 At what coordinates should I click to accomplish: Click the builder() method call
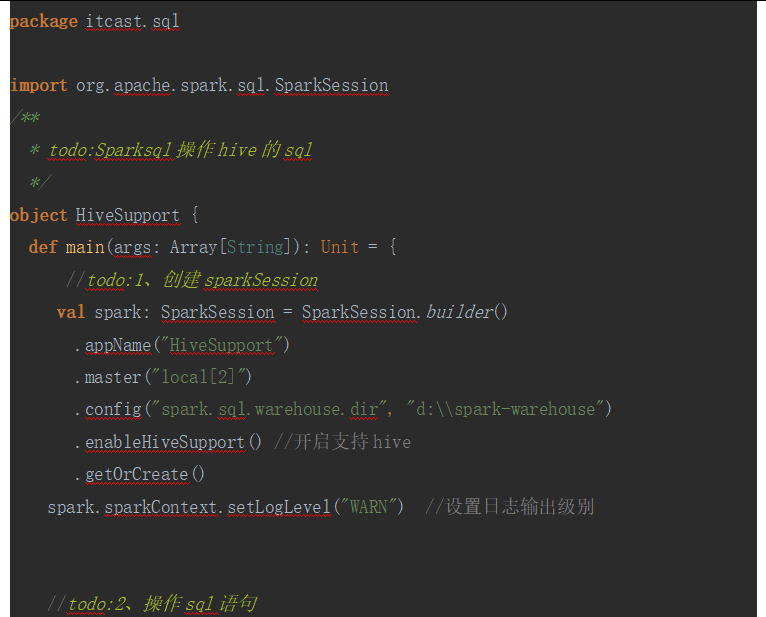(x=467, y=312)
